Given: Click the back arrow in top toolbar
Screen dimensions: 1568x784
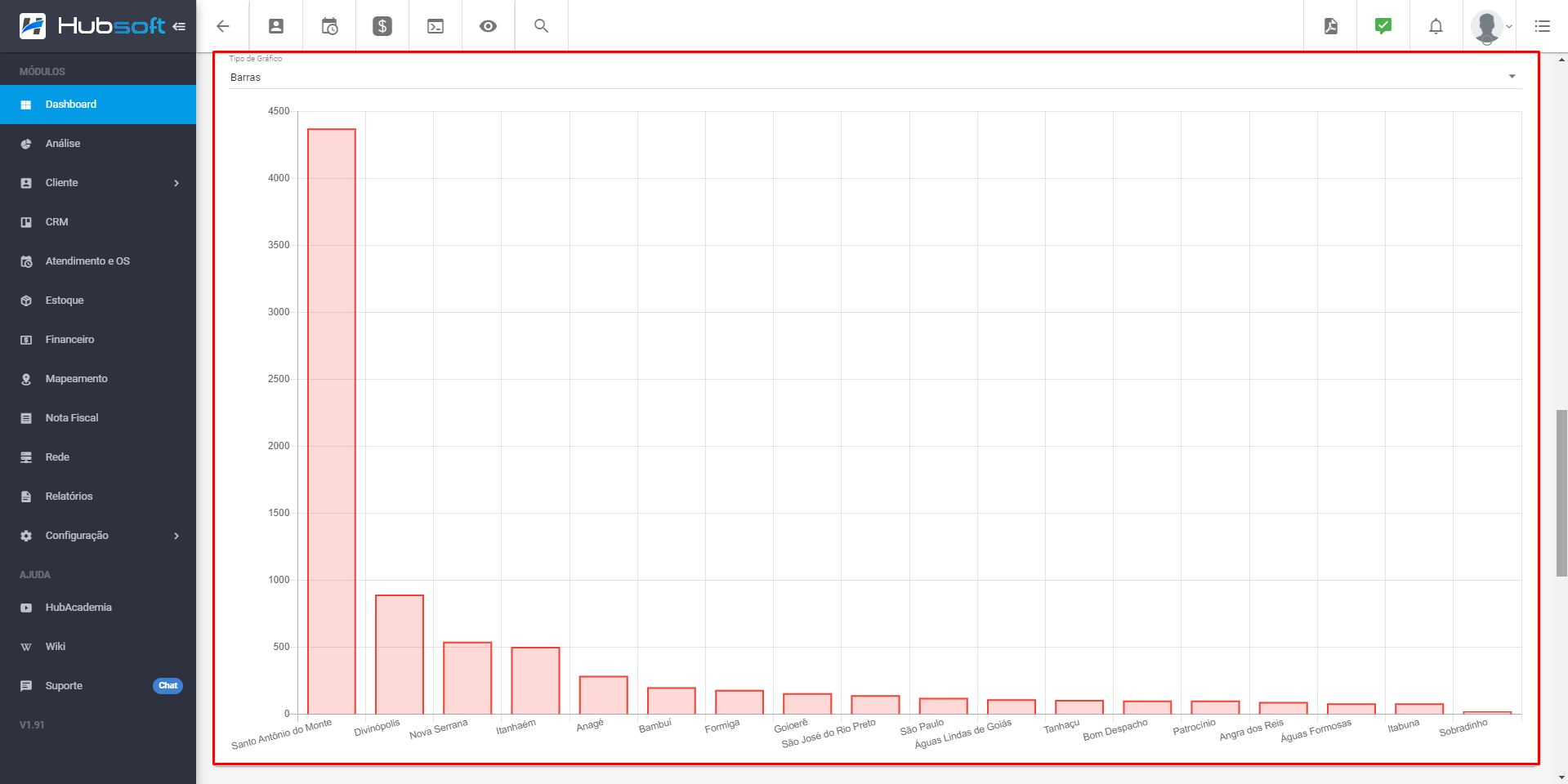Looking at the screenshot, I should (222, 26).
